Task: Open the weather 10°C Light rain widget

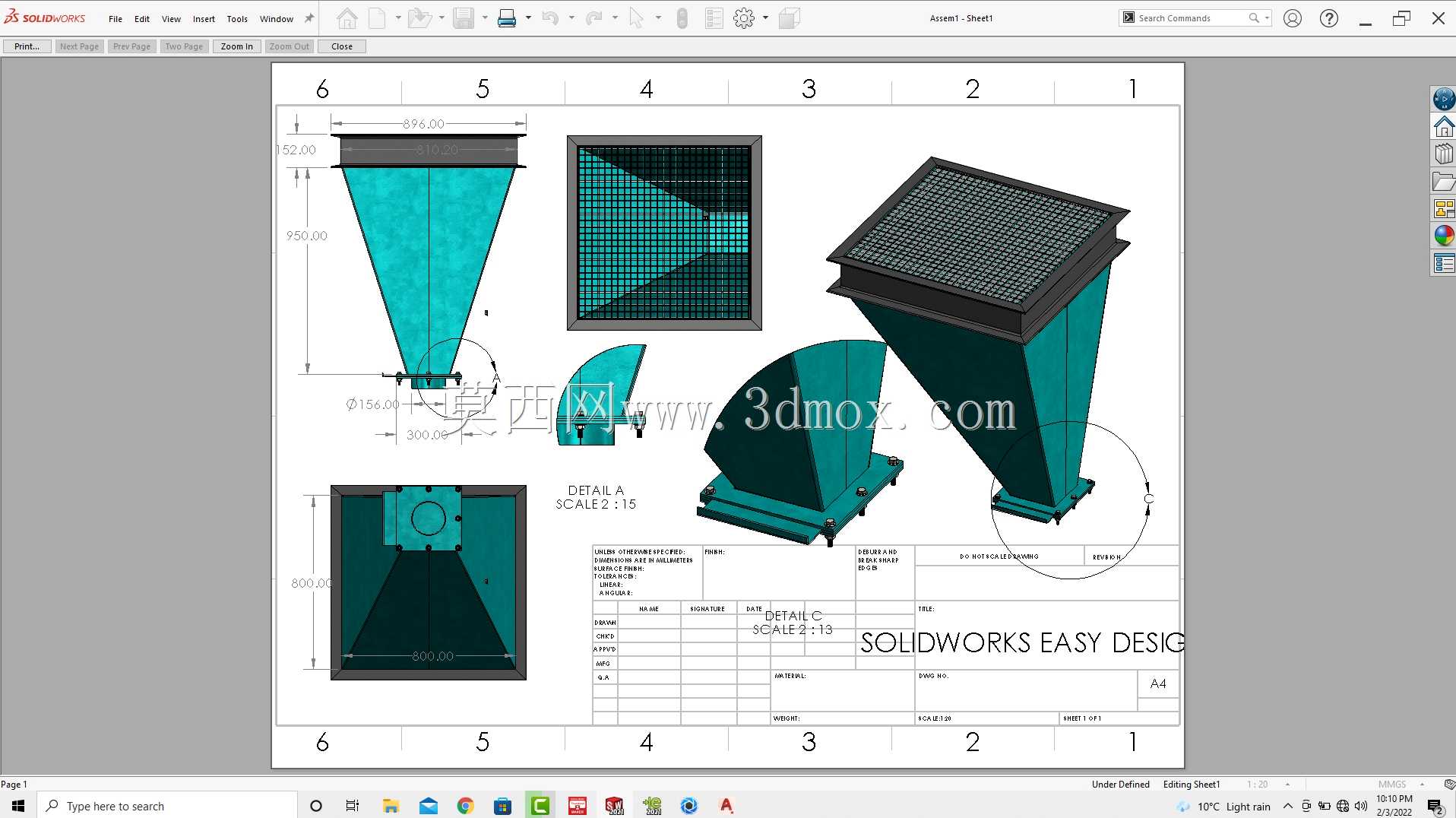Action: coord(1223,806)
